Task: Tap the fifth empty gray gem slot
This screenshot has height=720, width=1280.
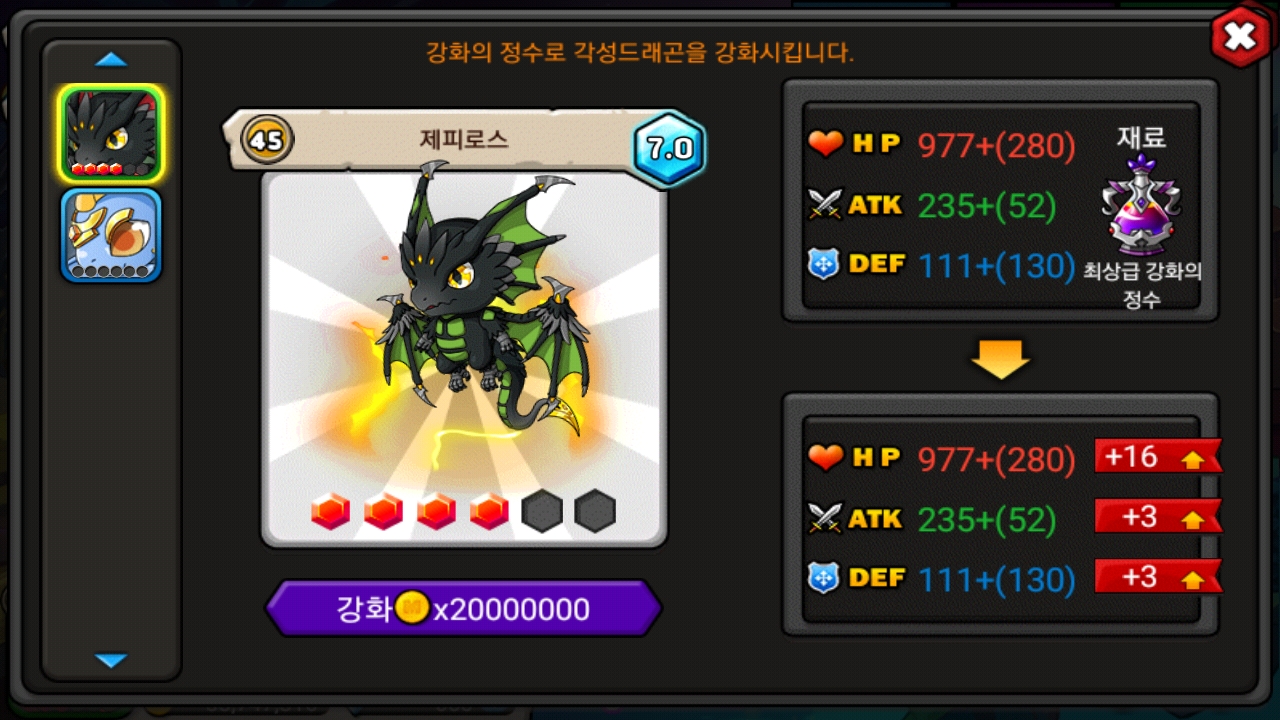Action: pyautogui.click(x=542, y=511)
